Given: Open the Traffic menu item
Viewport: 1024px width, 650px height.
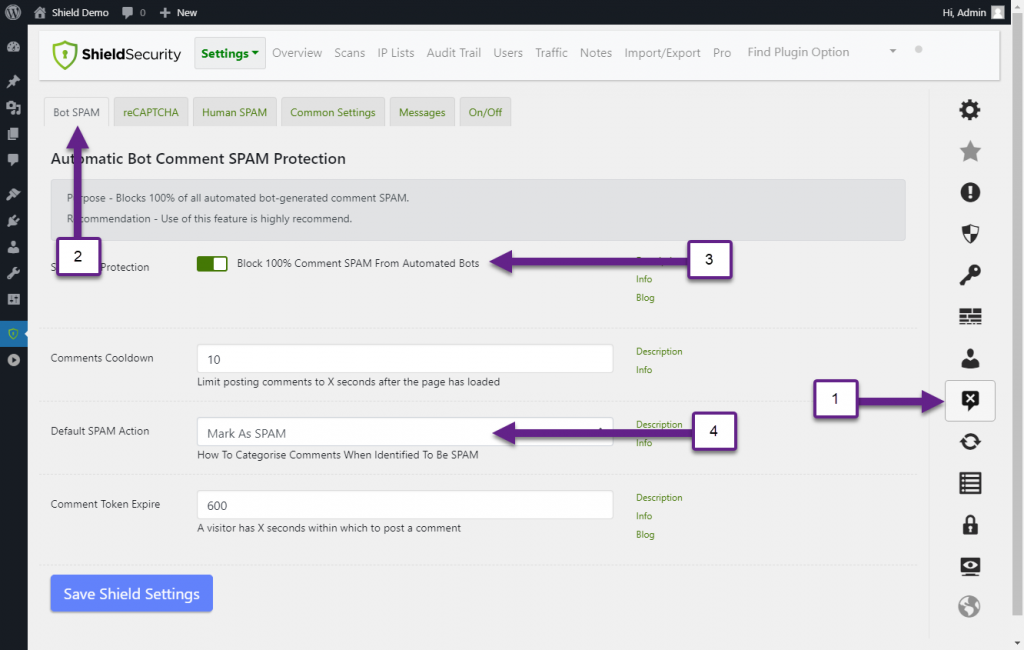Looking at the screenshot, I should point(551,52).
